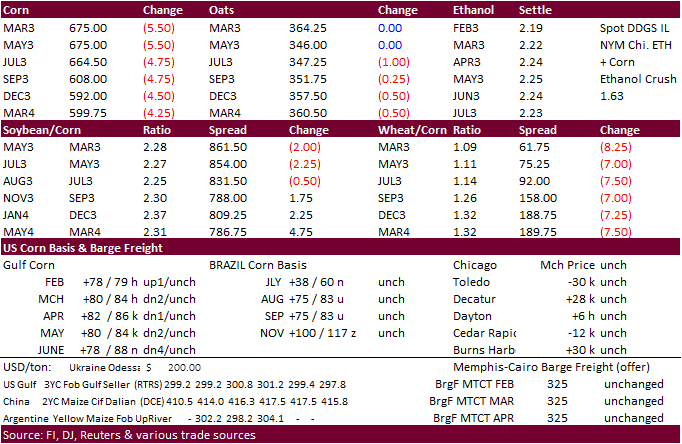Click the Corn header cell

pos(16,10)
